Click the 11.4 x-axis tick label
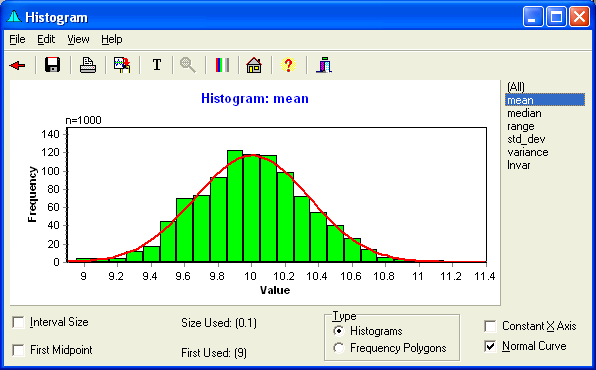The width and height of the screenshot is (596, 370). [x=485, y=276]
